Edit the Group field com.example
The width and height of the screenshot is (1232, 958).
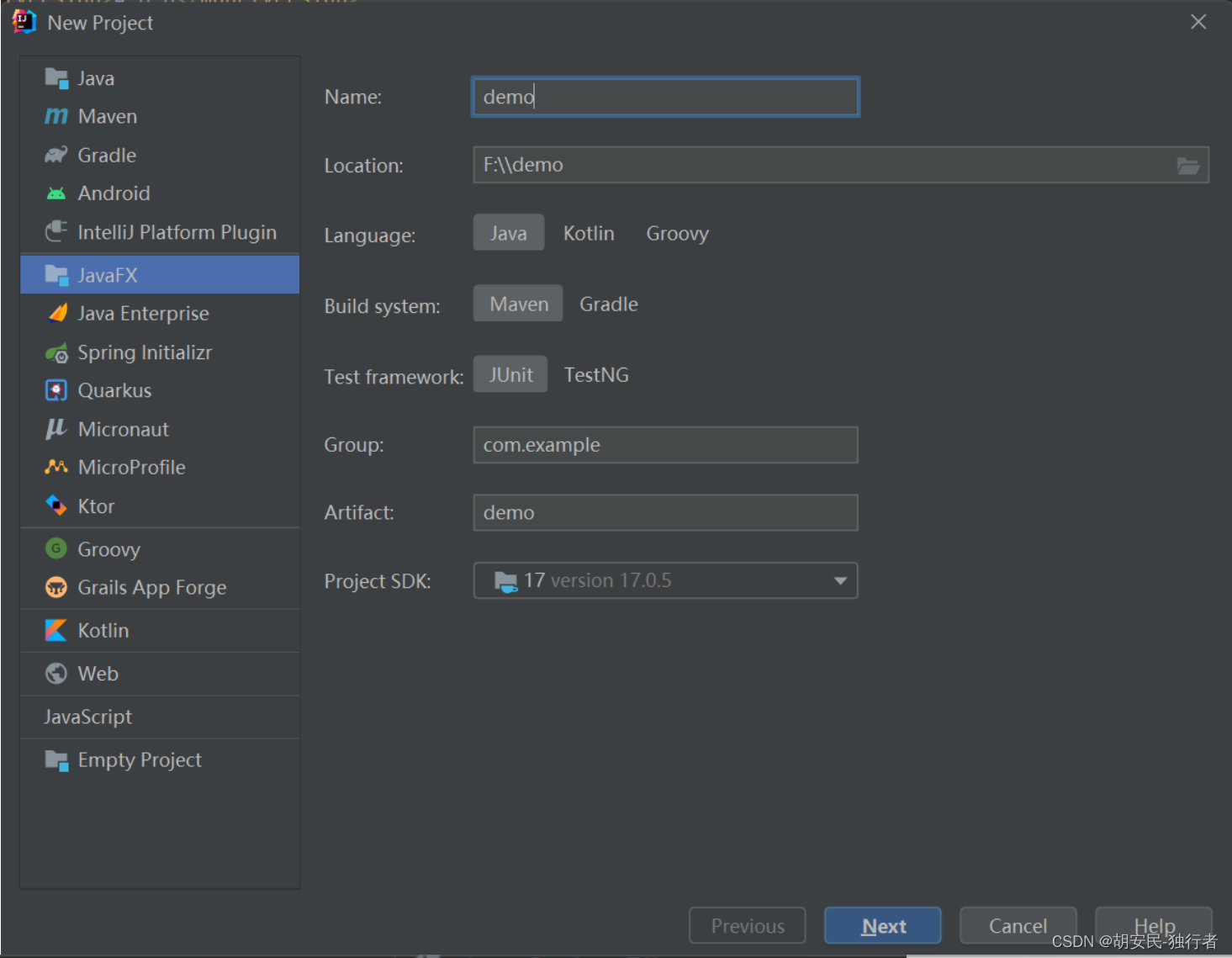coord(665,445)
